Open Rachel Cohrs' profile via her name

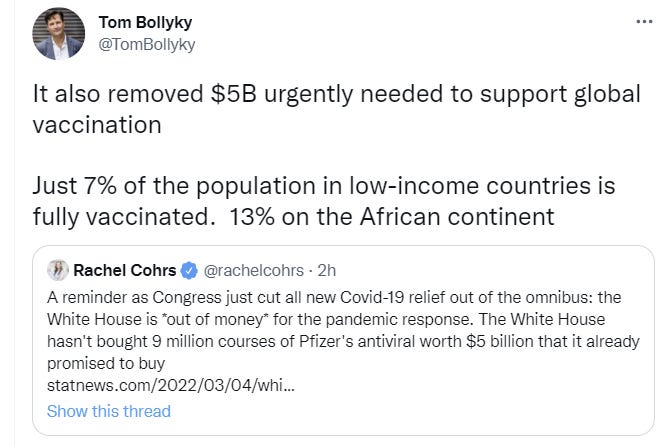coord(124,270)
